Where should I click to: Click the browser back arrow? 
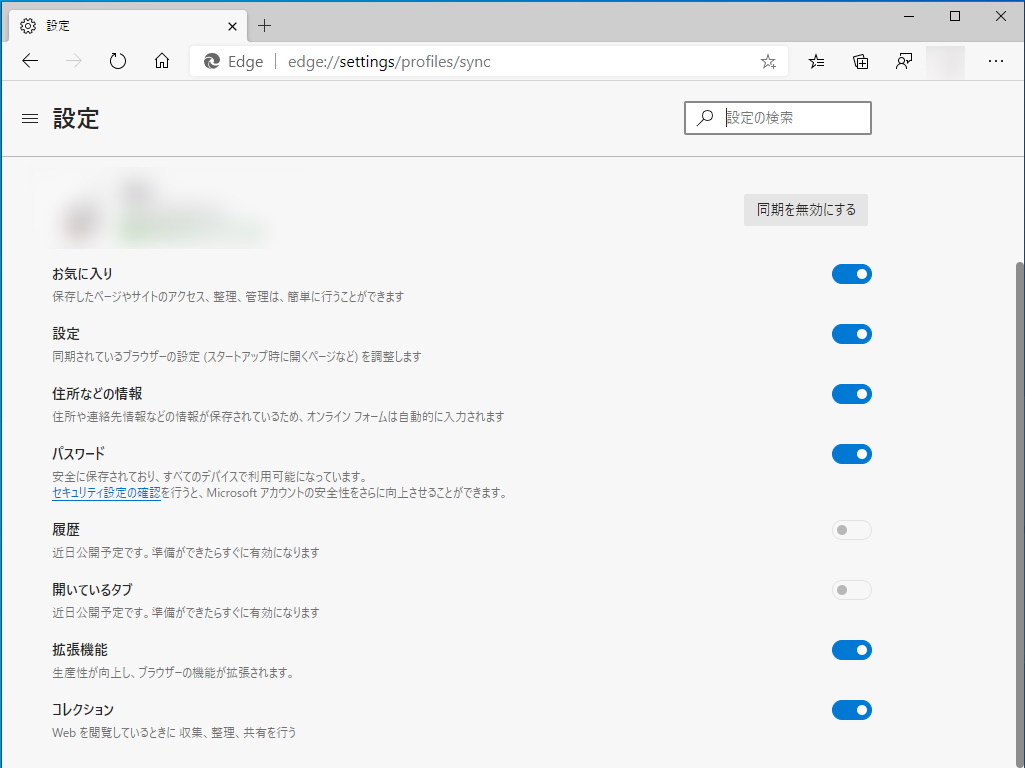(x=29, y=61)
